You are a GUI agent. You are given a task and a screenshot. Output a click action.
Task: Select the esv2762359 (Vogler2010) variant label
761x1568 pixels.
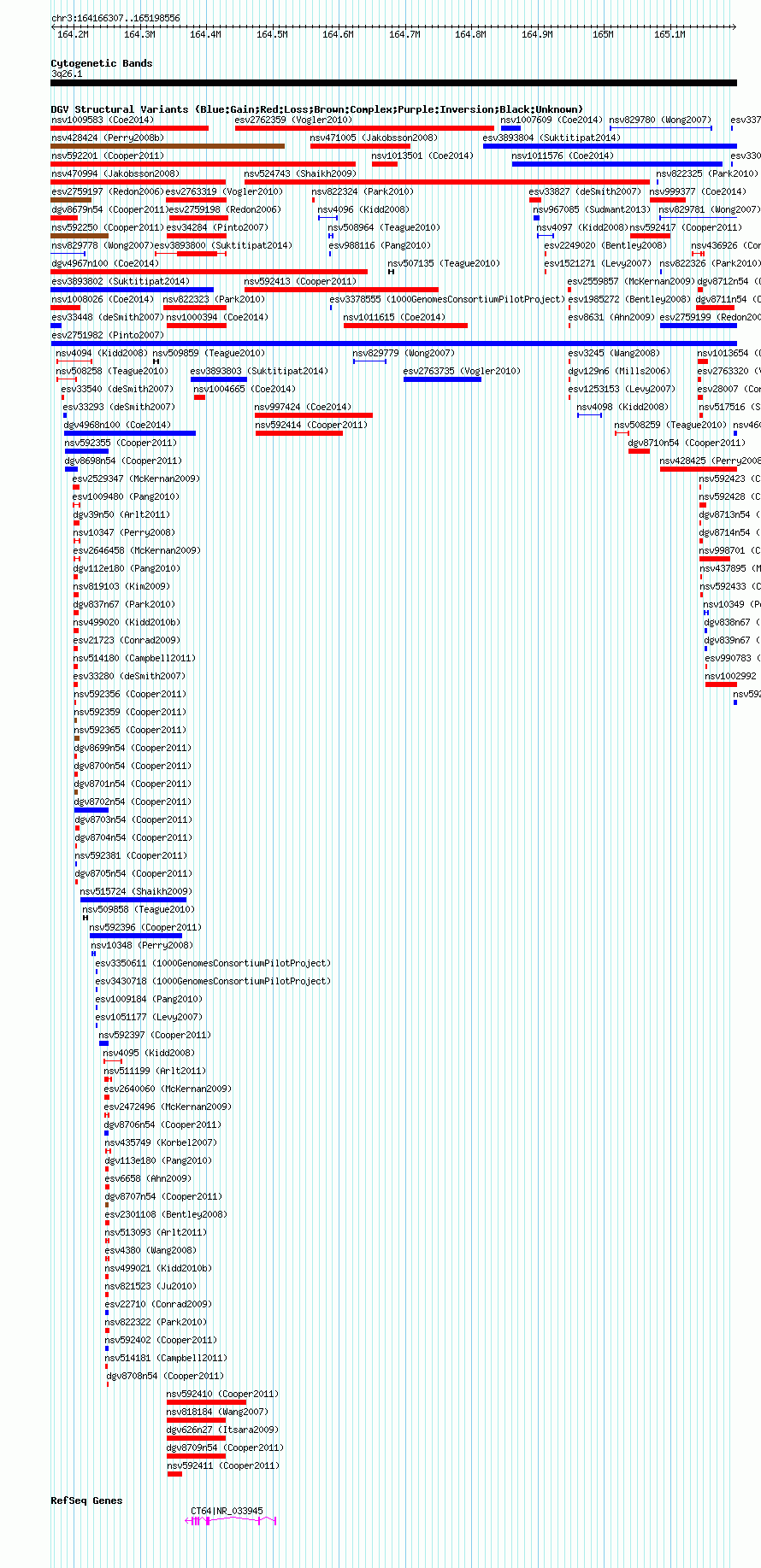coord(293,120)
